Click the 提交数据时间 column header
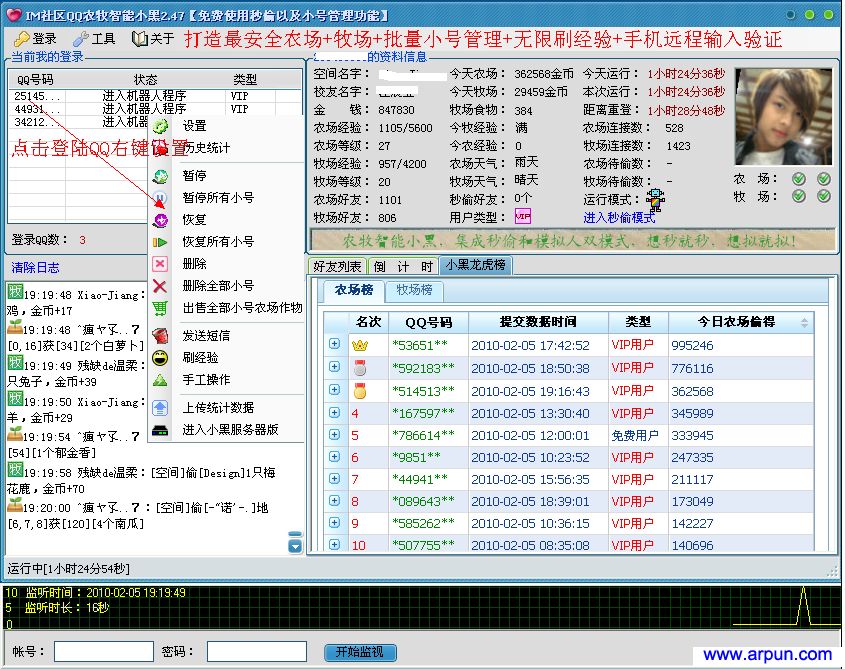This screenshot has height=669, width=845. [x=538, y=322]
